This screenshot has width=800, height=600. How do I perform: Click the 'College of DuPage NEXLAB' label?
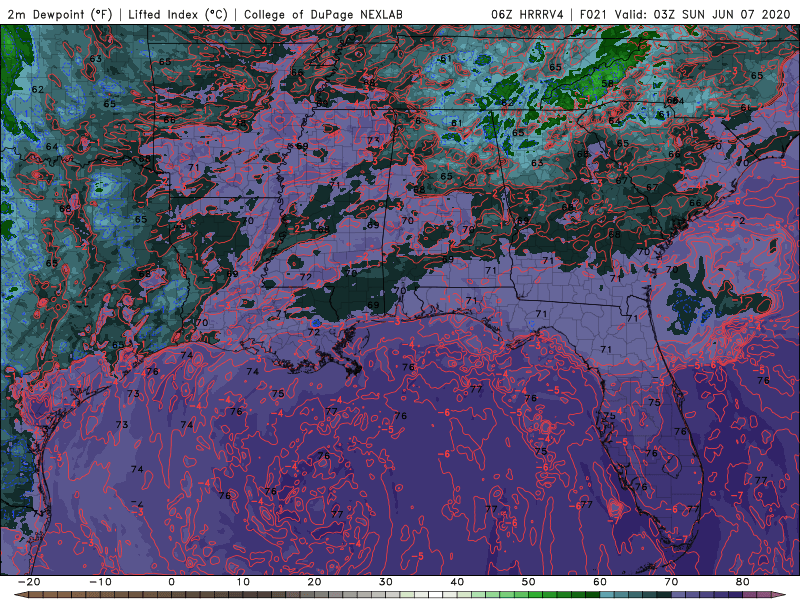pyautogui.click(x=323, y=14)
